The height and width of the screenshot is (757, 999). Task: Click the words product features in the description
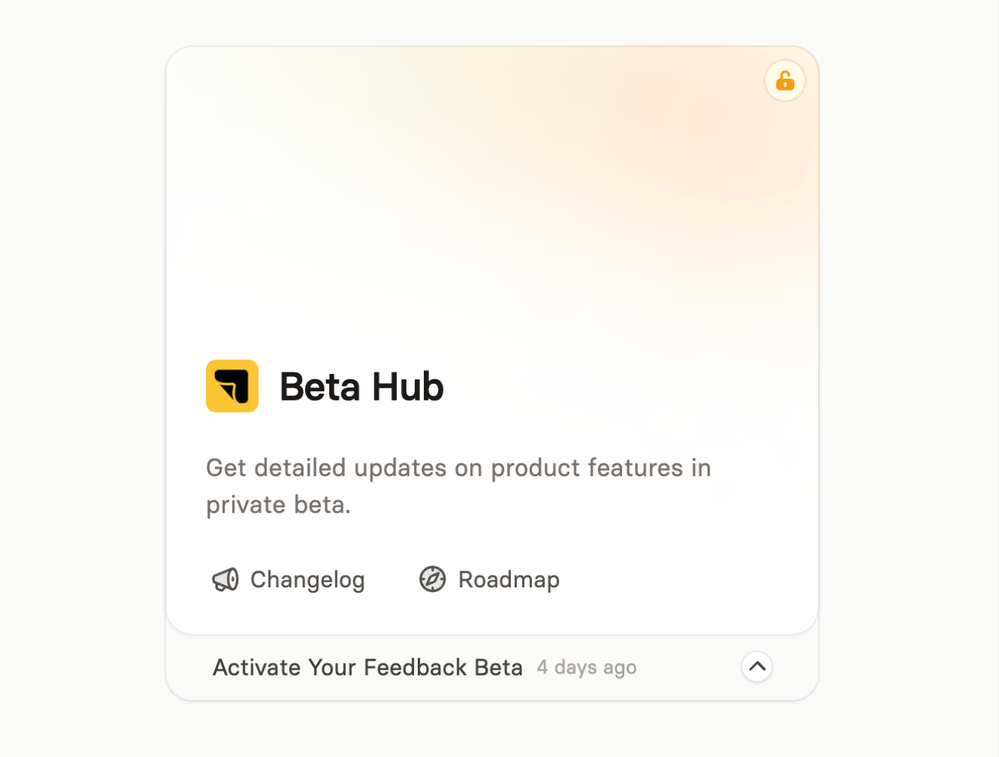587,468
